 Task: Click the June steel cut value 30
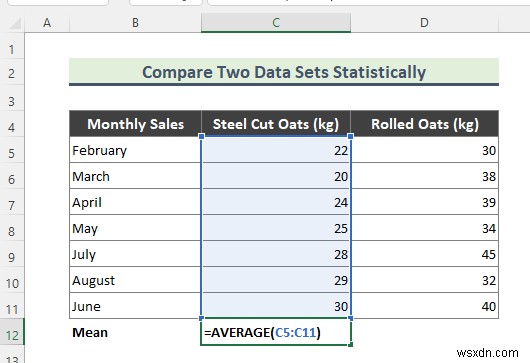[276, 306]
